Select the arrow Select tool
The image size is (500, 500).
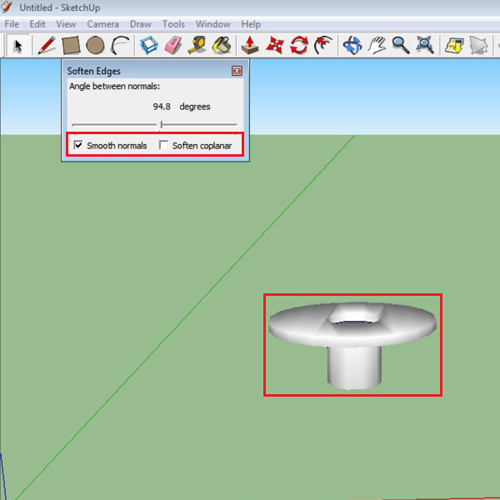18,45
